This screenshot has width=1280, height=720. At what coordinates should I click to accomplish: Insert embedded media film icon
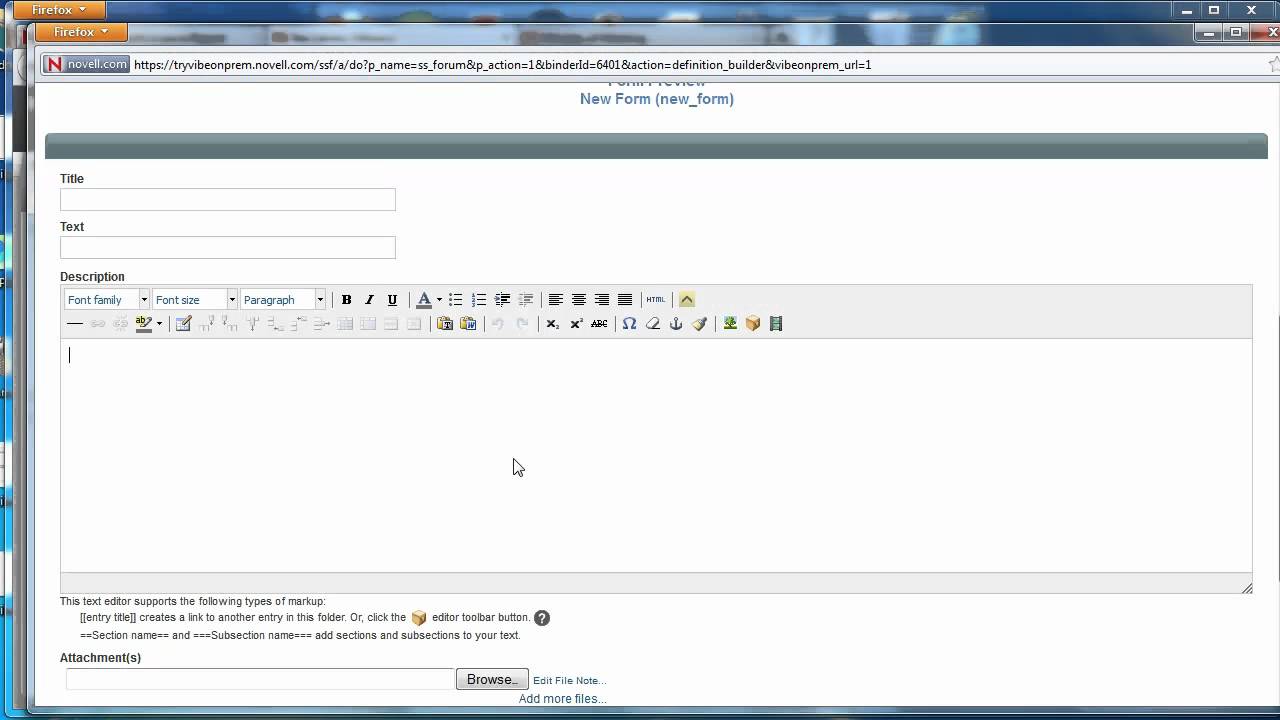776,324
